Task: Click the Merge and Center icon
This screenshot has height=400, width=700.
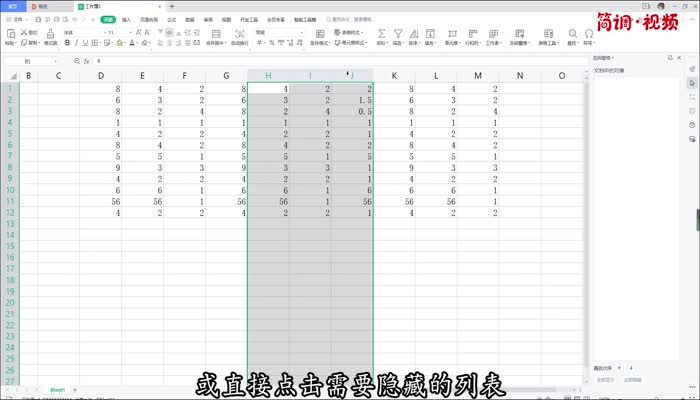Action: click(x=215, y=34)
